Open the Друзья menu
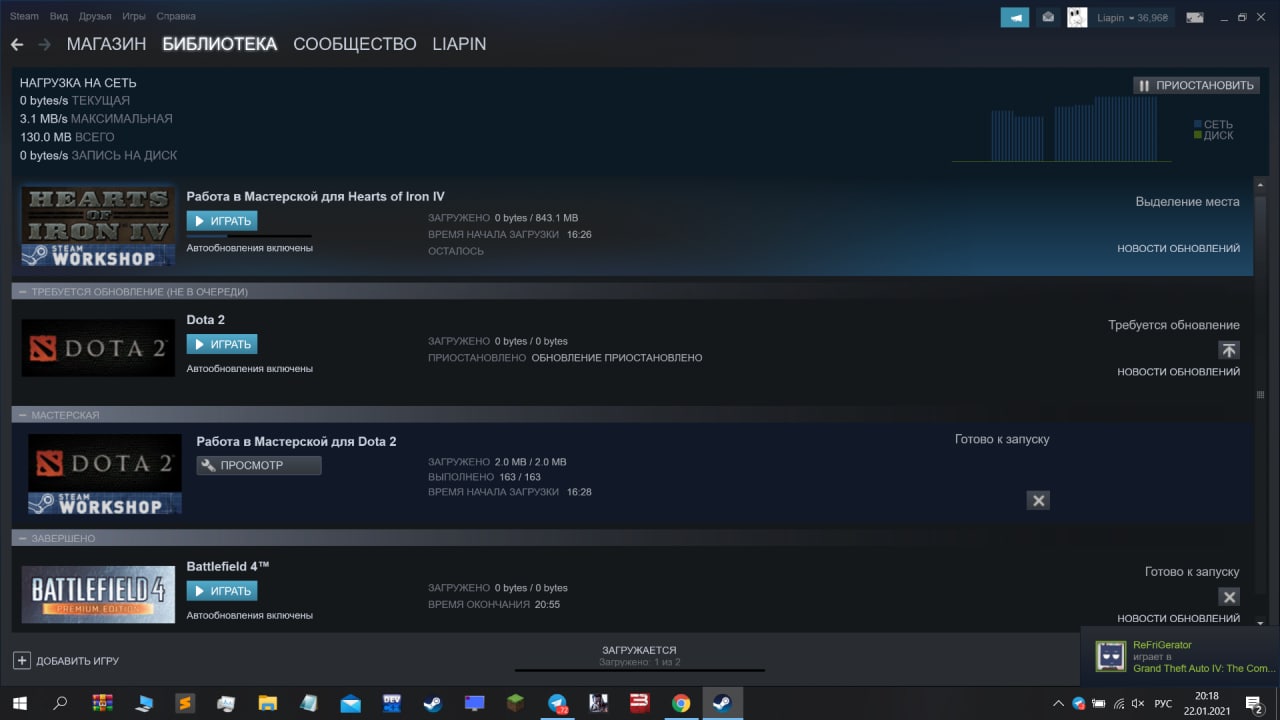This screenshot has width=1280, height=720. click(95, 16)
